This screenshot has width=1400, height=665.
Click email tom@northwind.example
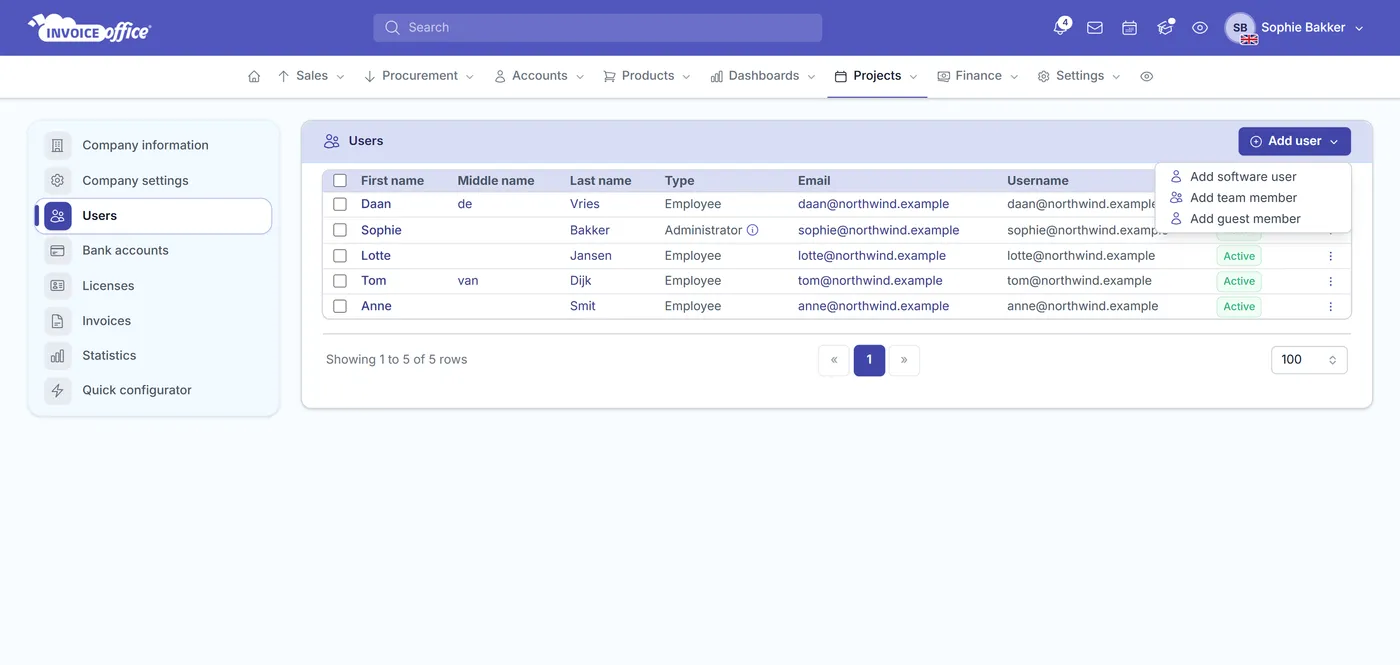870,281
